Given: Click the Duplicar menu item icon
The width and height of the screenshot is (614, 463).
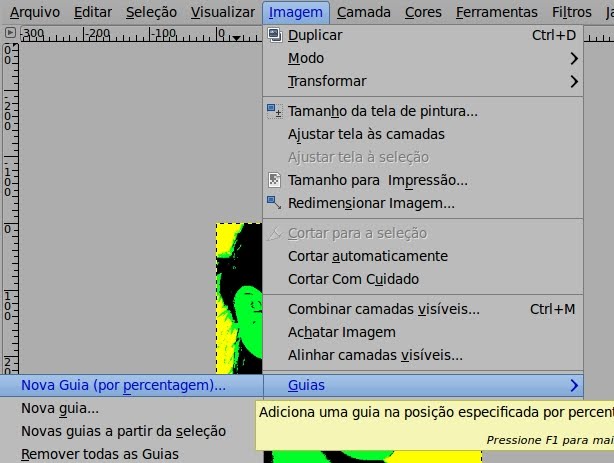Looking at the screenshot, I should (274, 35).
